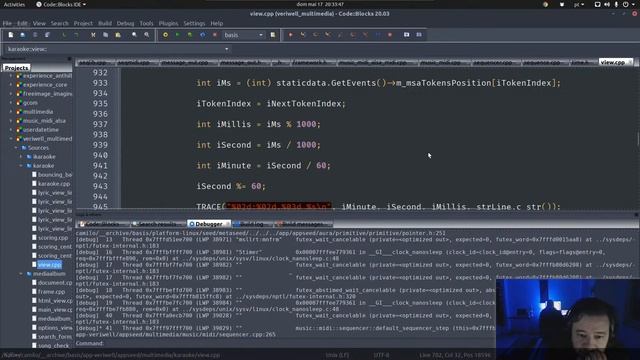Viewport: 640px width, 360px height.
Task: Click the New file toolbar icon
Action: click(11, 35)
